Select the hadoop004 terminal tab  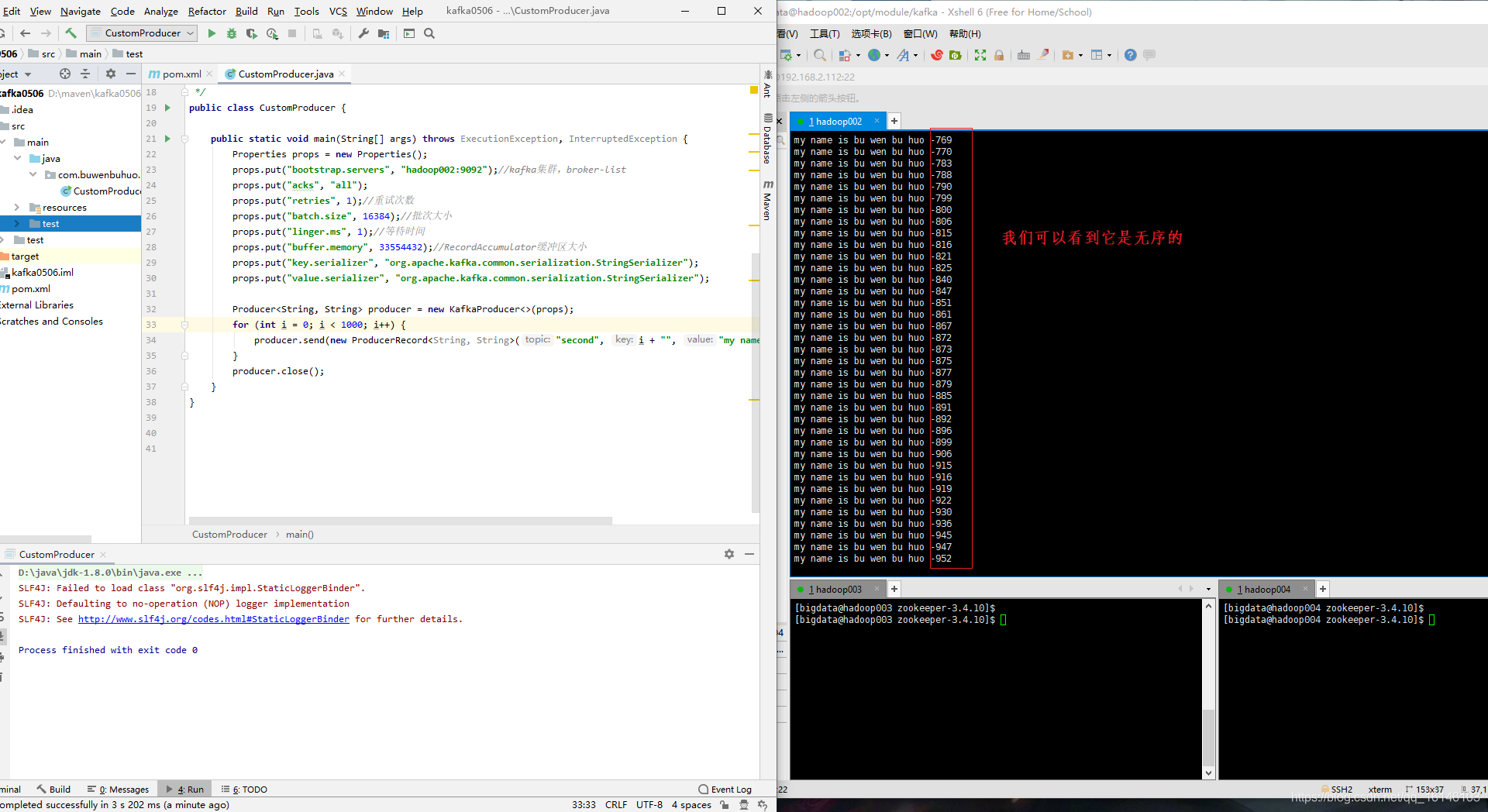(1267, 589)
